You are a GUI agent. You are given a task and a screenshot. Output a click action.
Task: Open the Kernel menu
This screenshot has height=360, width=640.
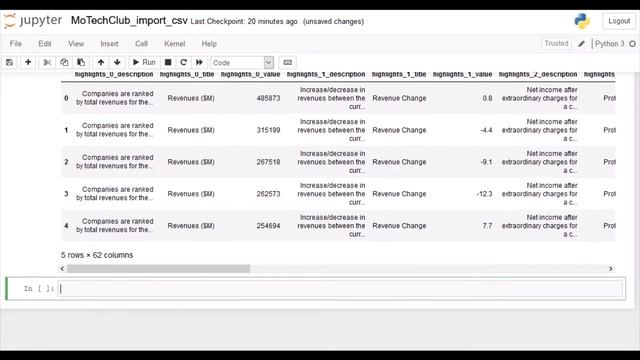[x=175, y=44]
